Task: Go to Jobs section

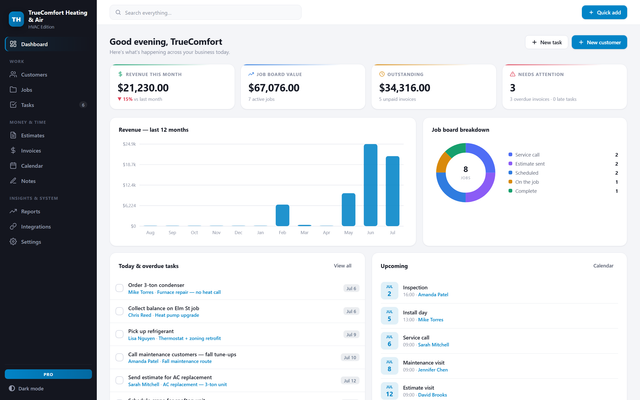Action: (48, 90)
